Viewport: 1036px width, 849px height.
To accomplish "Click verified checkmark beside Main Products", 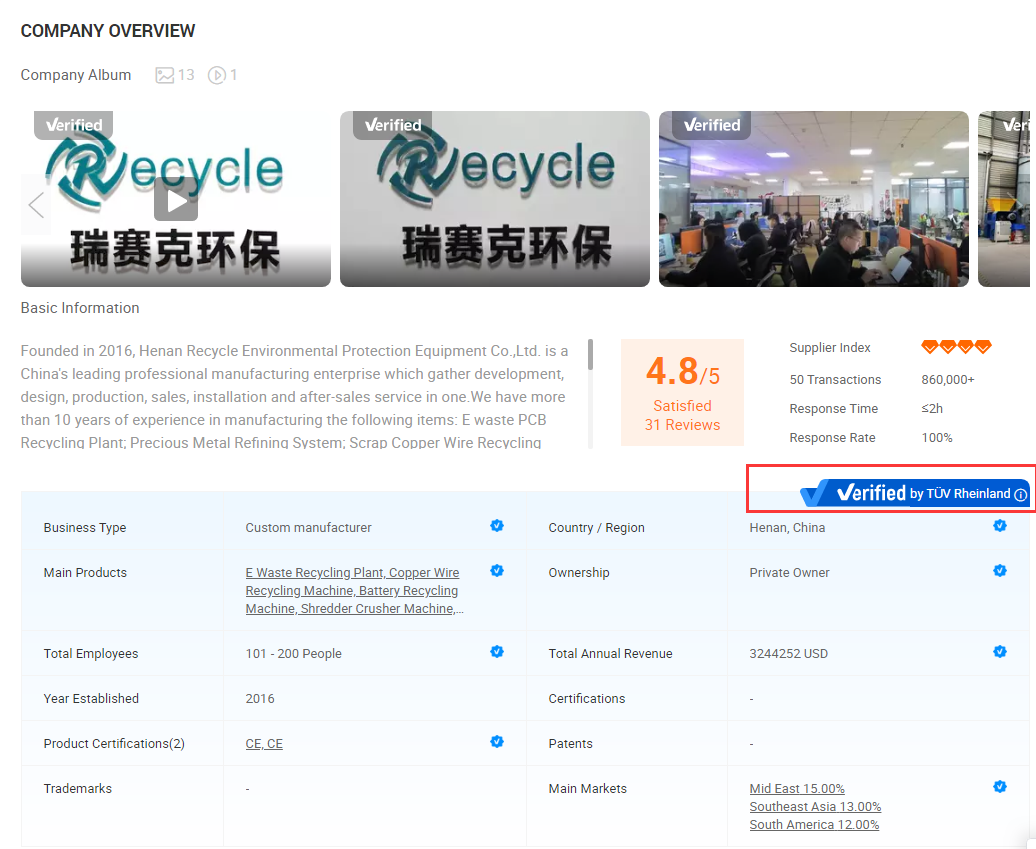I will tap(497, 571).
